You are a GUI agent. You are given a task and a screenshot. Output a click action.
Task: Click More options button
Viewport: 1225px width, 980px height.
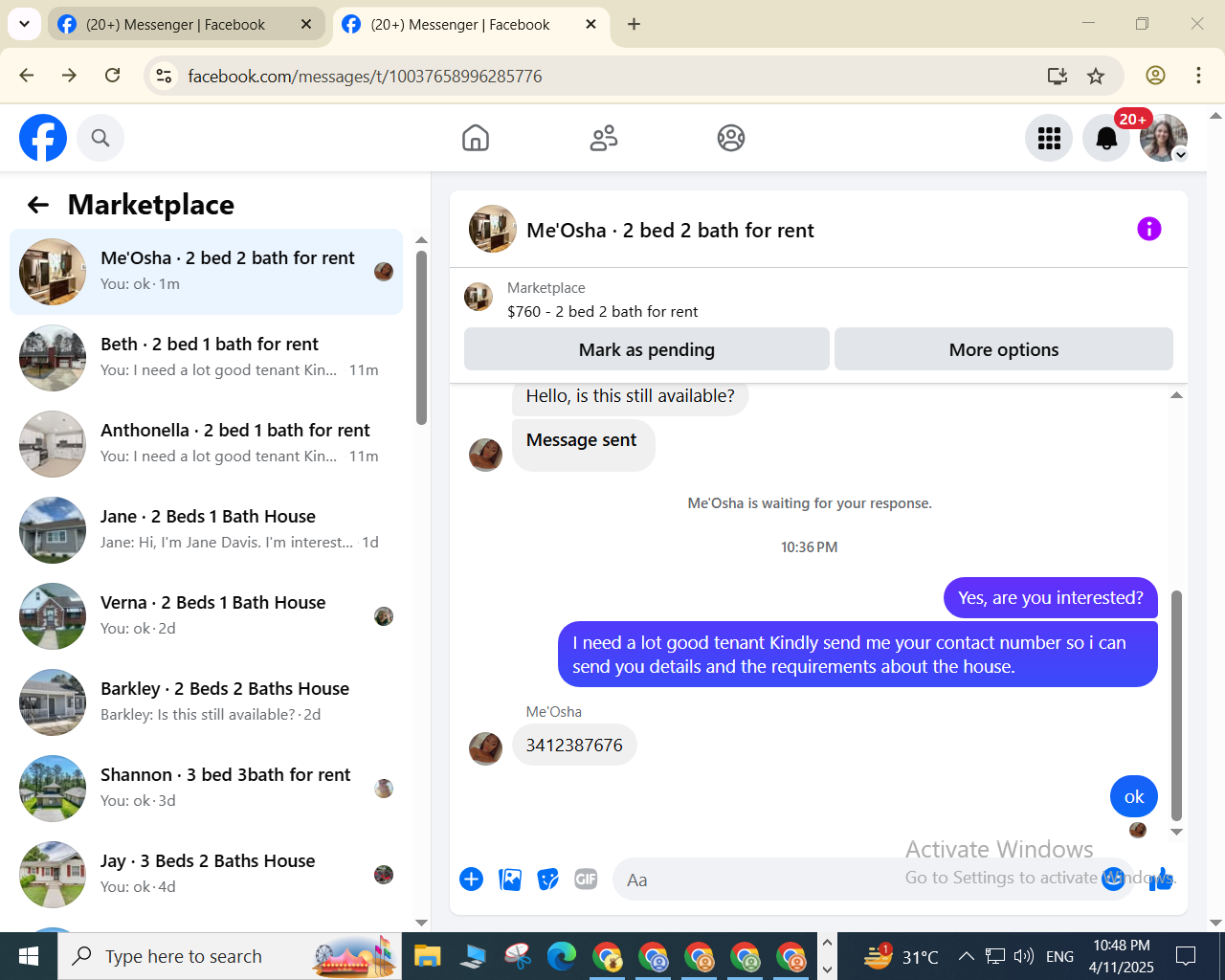(1004, 349)
